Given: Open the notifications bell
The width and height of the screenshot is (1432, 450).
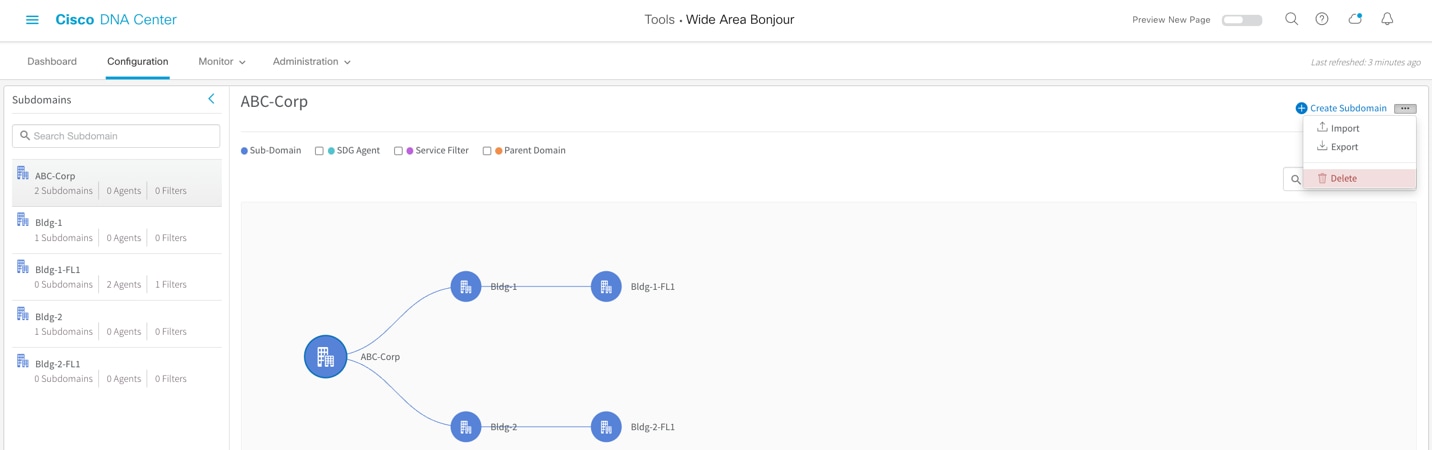Looking at the screenshot, I should click(1387, 19).
